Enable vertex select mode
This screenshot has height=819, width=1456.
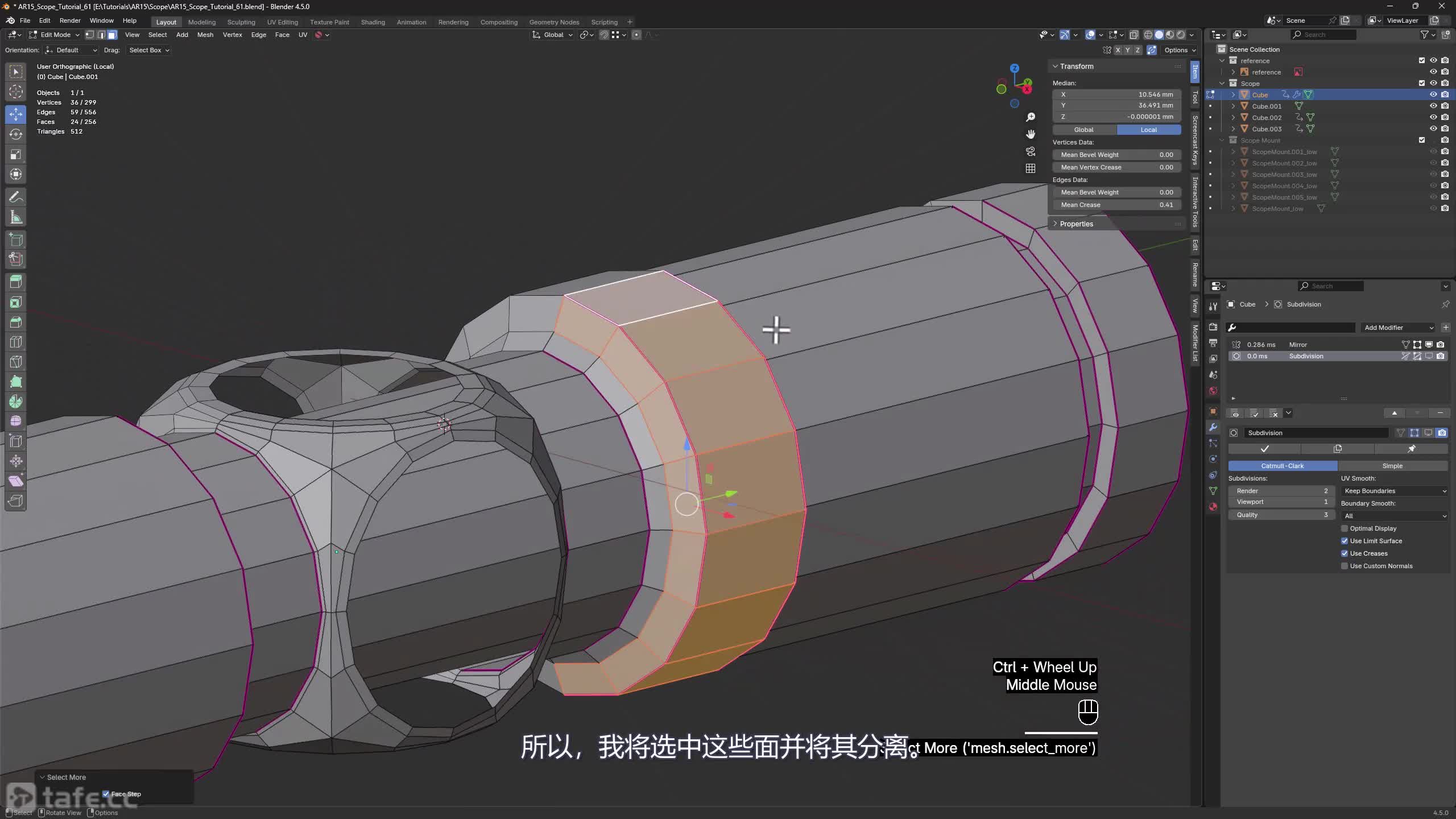click(x=89, y=35)
